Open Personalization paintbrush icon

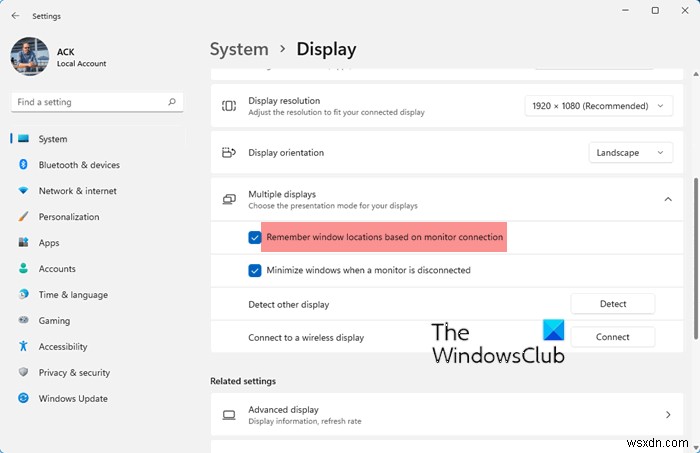(x=23, y=216)
